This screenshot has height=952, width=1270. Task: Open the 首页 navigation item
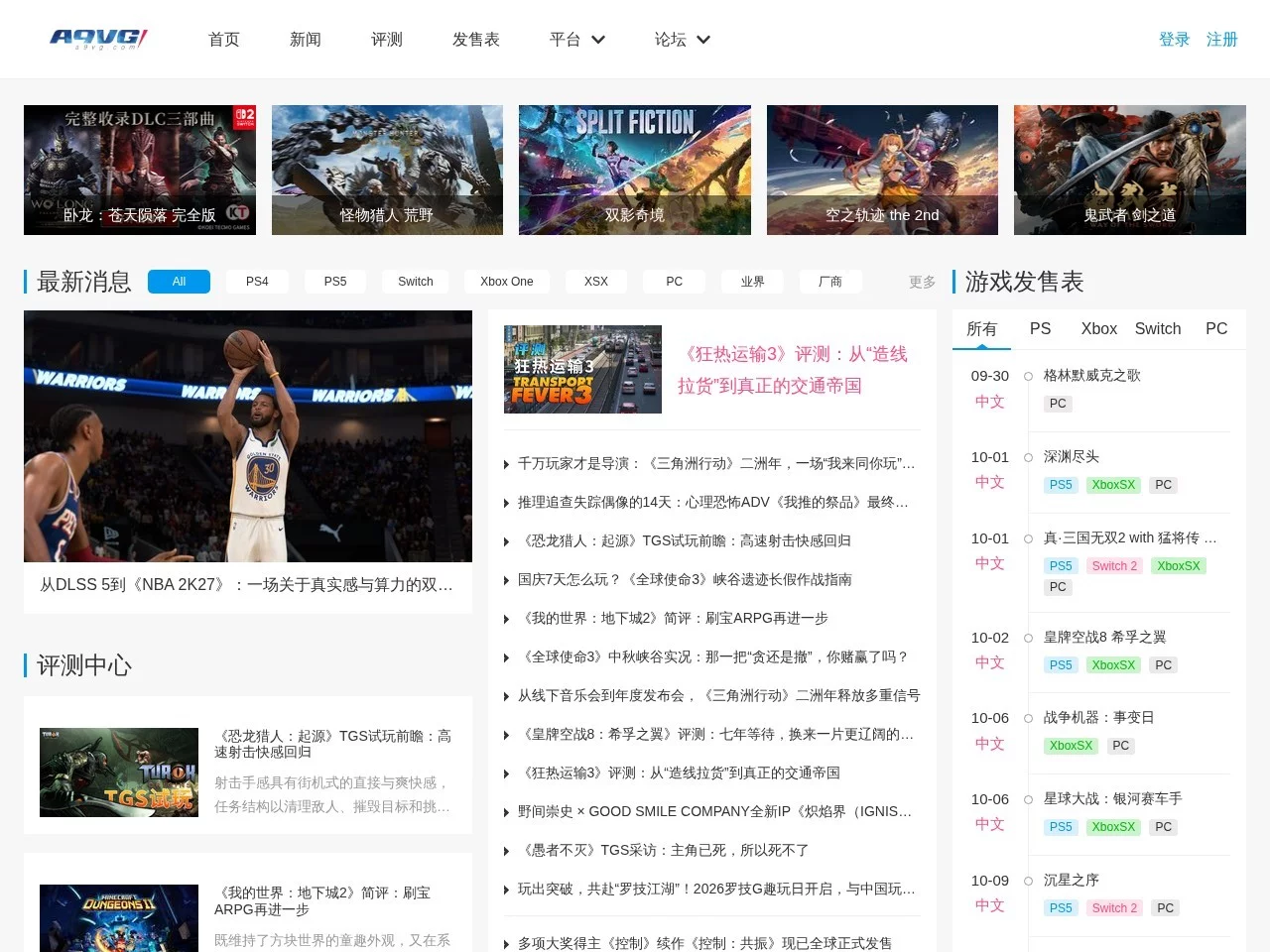click(x=224, y=40)
